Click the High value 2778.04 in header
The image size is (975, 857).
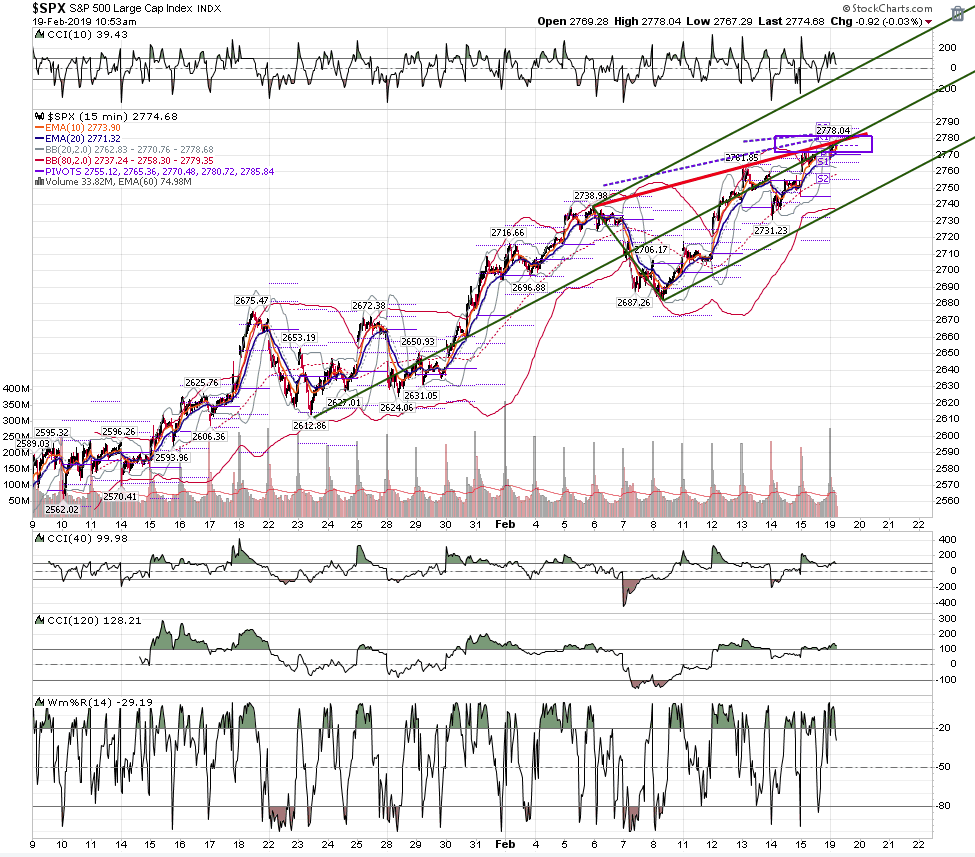coord(661,22)
